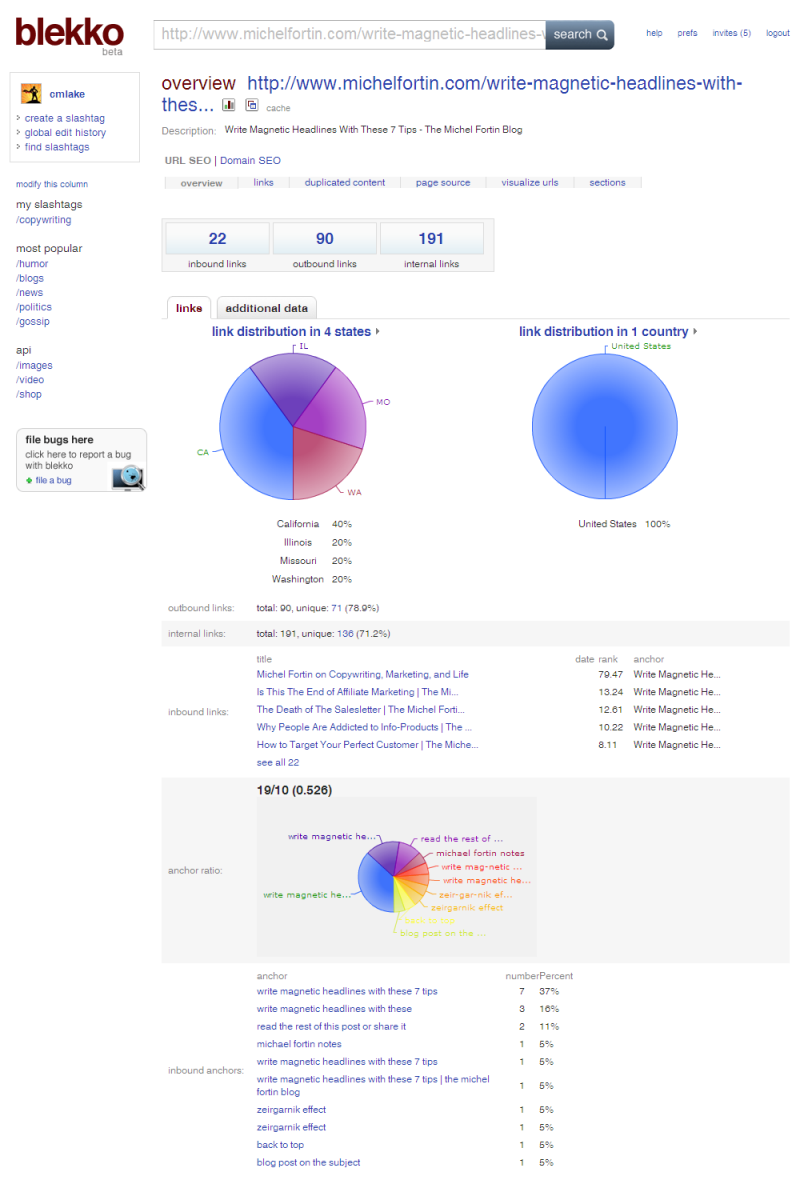This screenshot has height=1201, width=800.
Task: Select the overview menu tab
Action: [x=201, y=183]
